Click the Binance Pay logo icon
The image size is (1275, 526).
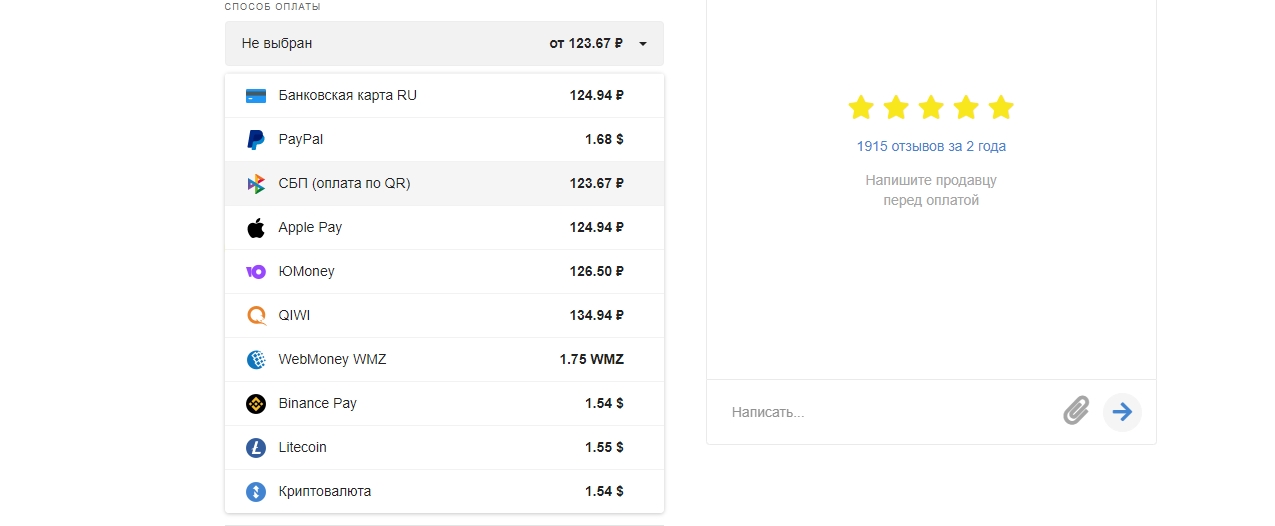tap(256, 404)
